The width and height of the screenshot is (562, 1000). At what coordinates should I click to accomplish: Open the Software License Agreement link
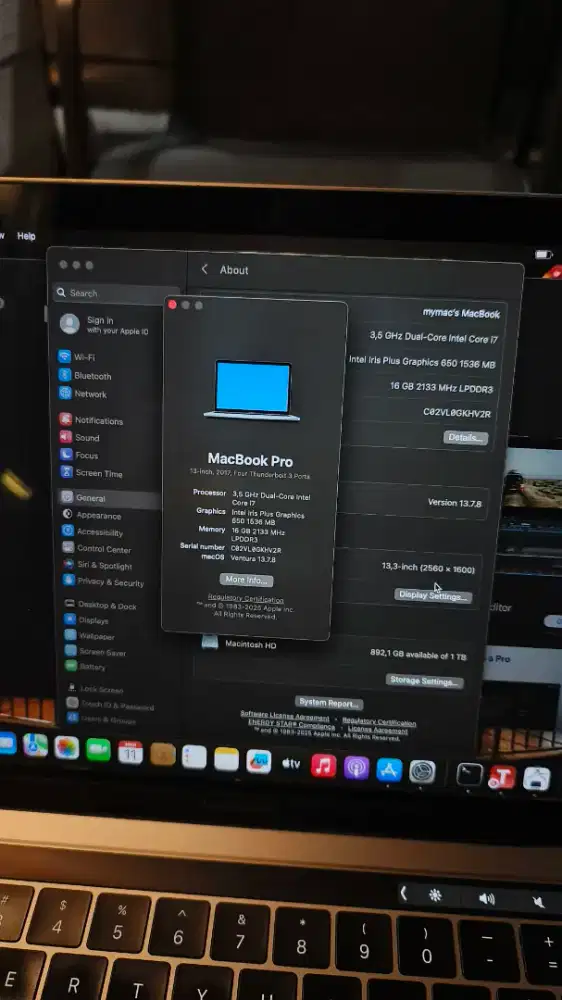(x=285, y=716)
